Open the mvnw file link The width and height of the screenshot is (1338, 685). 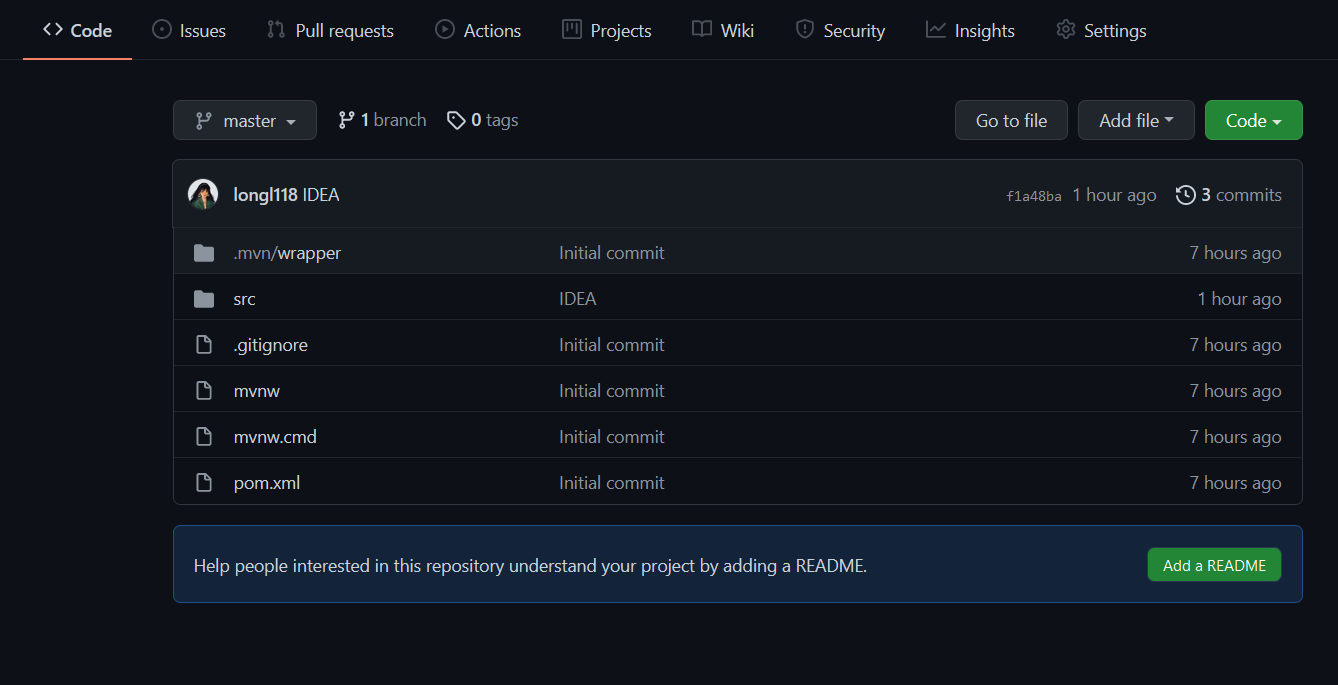coord(257,391)
